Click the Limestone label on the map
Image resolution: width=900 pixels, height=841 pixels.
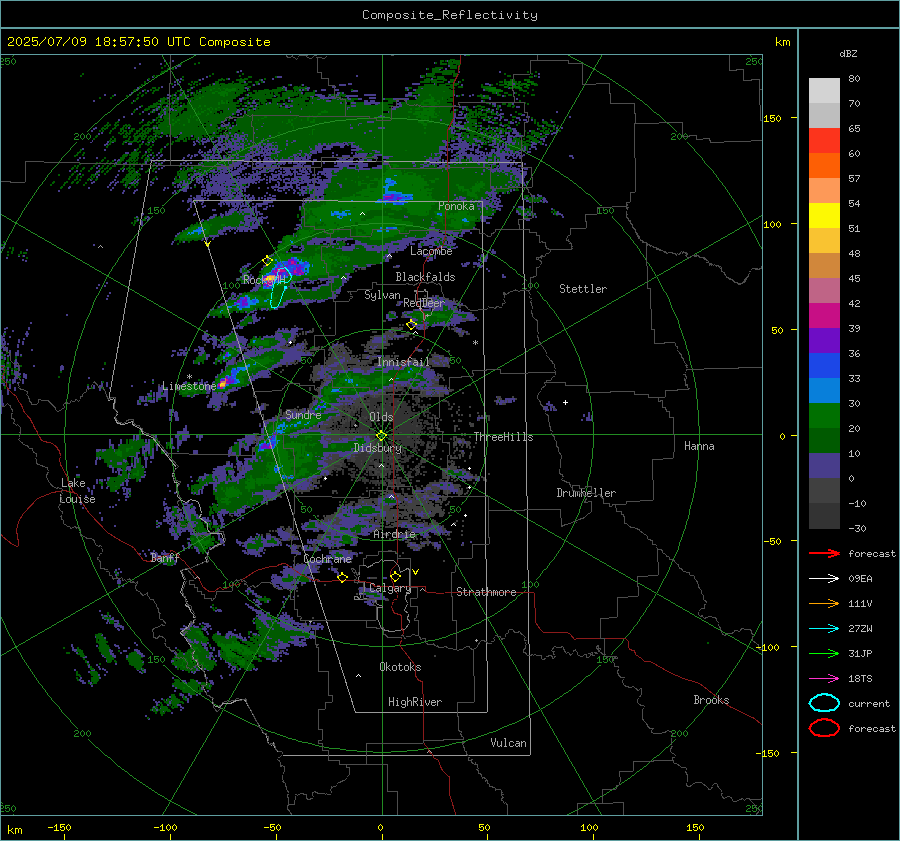[x=189, y=386]
